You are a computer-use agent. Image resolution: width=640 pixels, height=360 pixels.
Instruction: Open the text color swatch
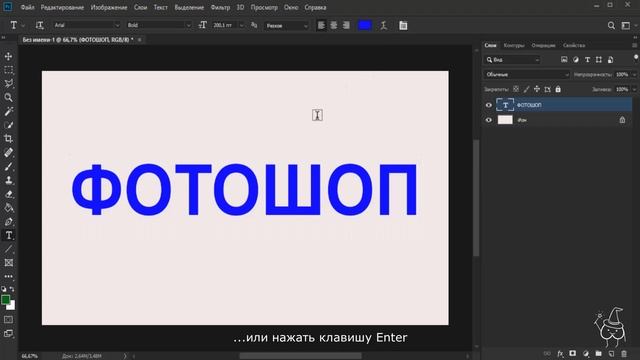point(364,25)
